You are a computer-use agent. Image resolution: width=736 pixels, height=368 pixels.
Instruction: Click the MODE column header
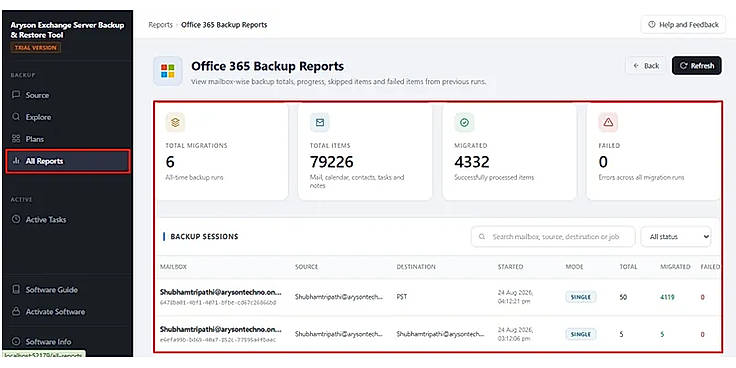[x=575, y=267]
